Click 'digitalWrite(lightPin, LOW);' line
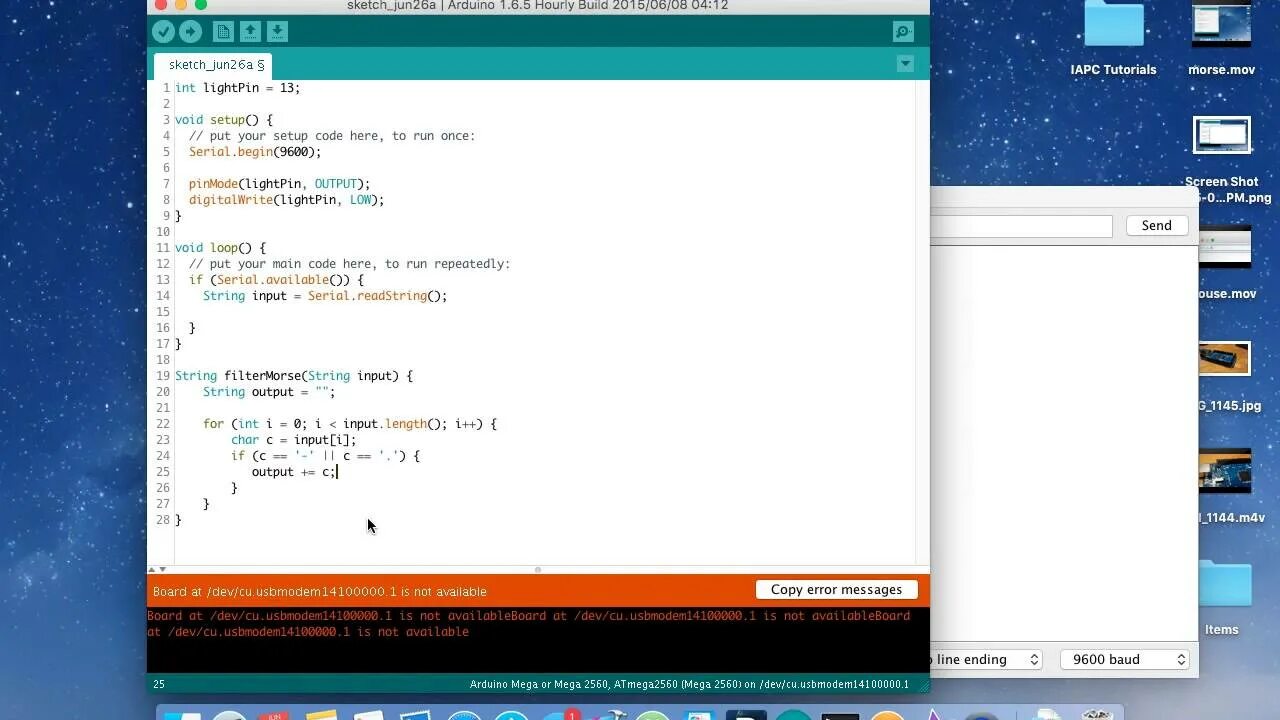1280x720 pixels. (x=286, y=200)
